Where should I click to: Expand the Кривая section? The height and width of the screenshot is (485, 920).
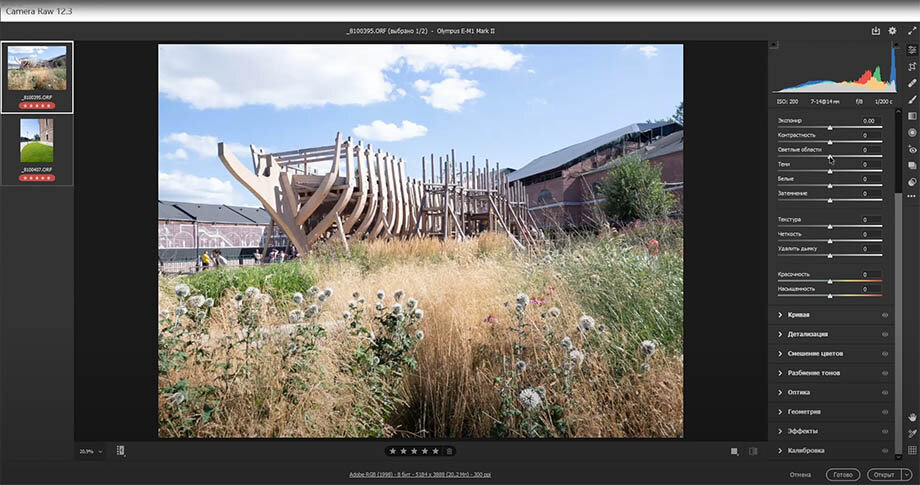(780, 315)
